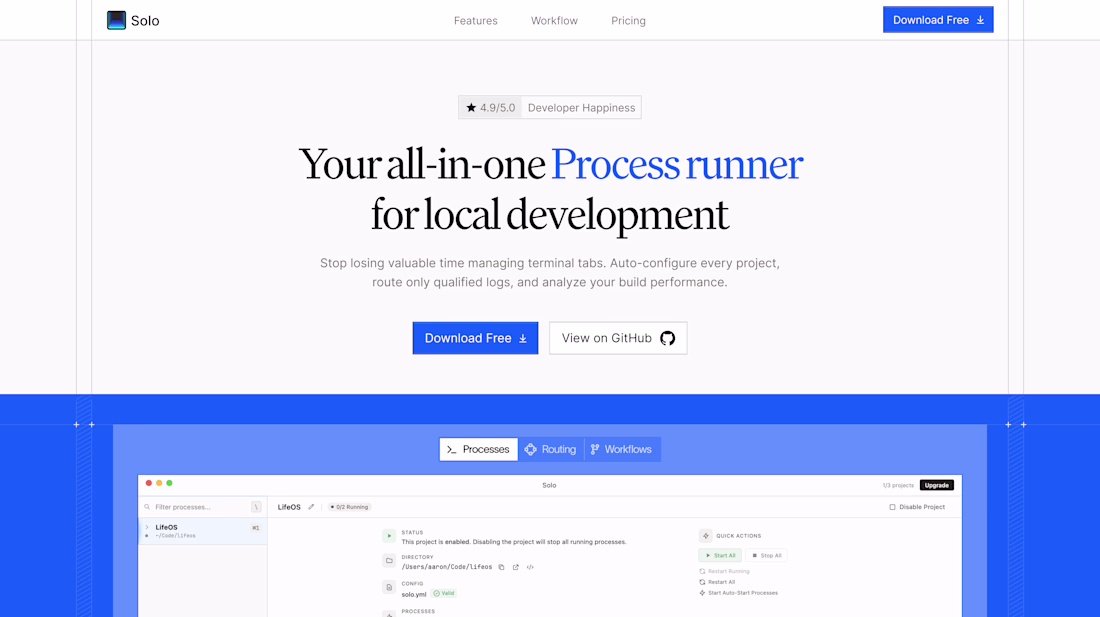This screenshot has width=1100, height=617.
Task: Click the Developer Happiness label
Action: coord(582,107)
